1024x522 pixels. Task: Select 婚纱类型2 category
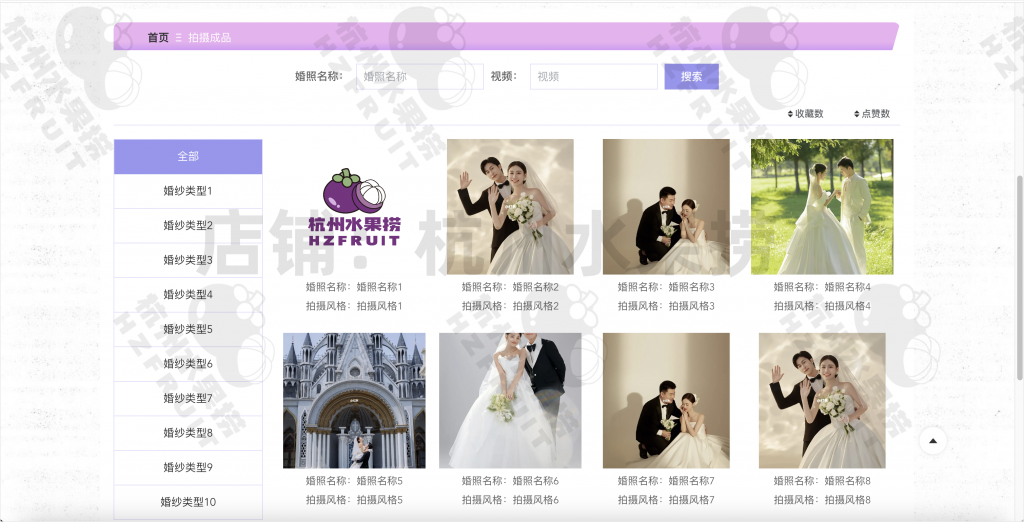click(188, 225)
